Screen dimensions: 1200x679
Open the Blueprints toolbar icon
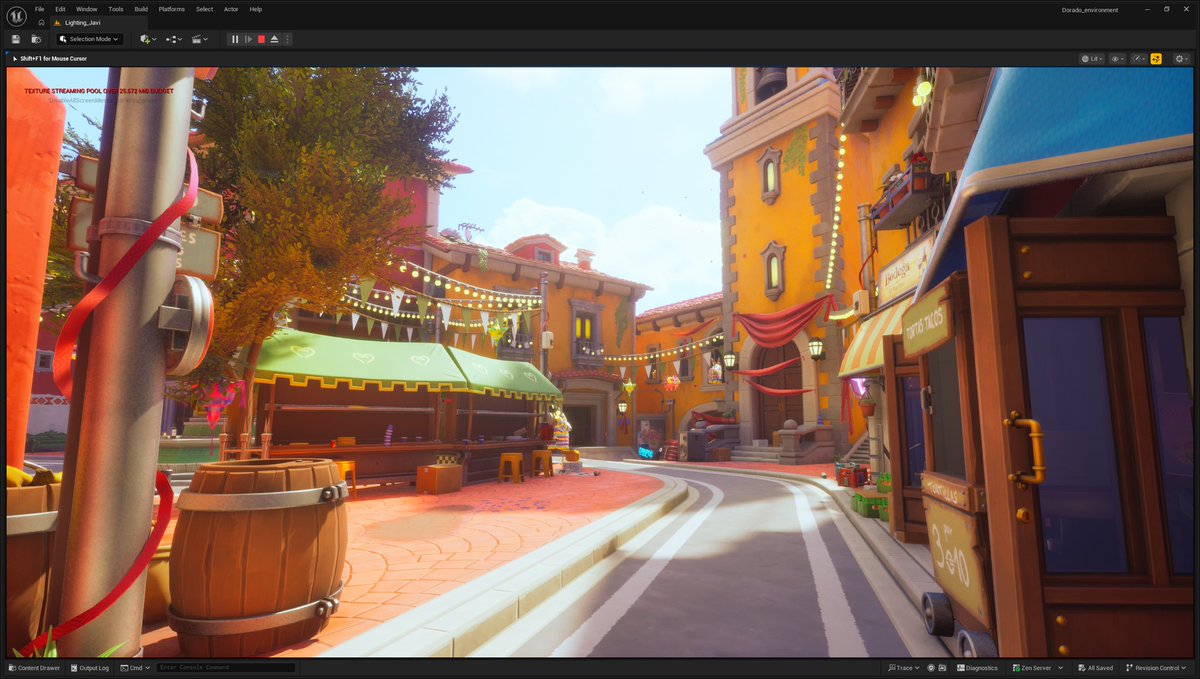pyautogui.click(x=172, y=39)
